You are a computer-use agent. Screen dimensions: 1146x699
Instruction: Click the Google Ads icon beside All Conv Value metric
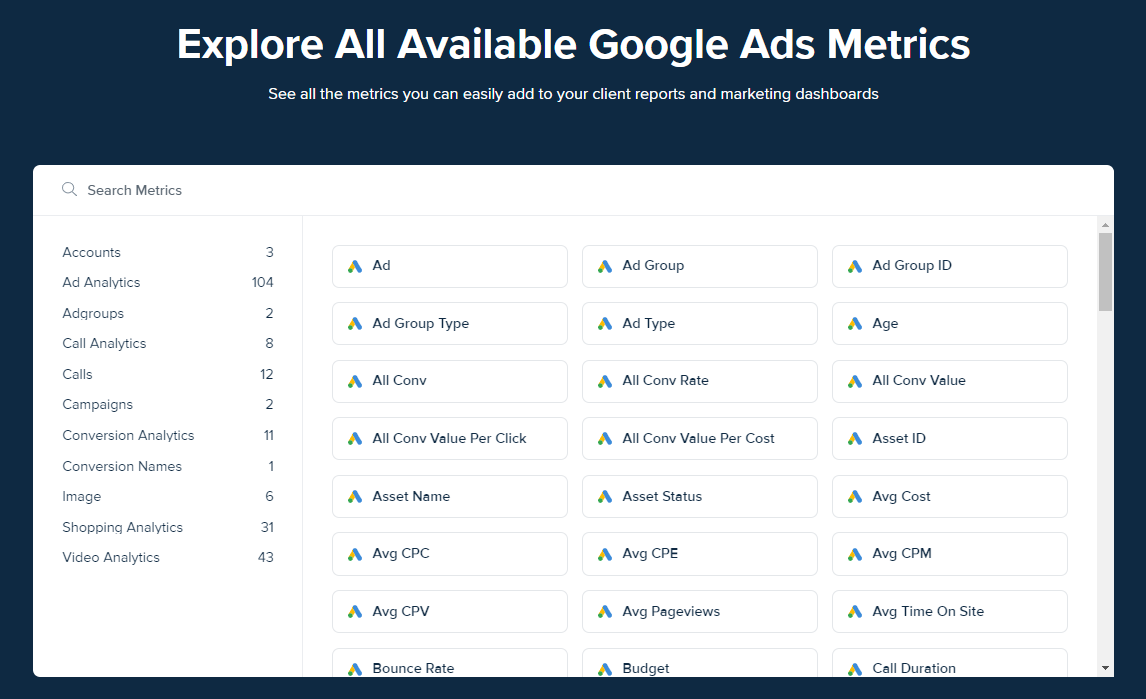[x=855, y=382]
